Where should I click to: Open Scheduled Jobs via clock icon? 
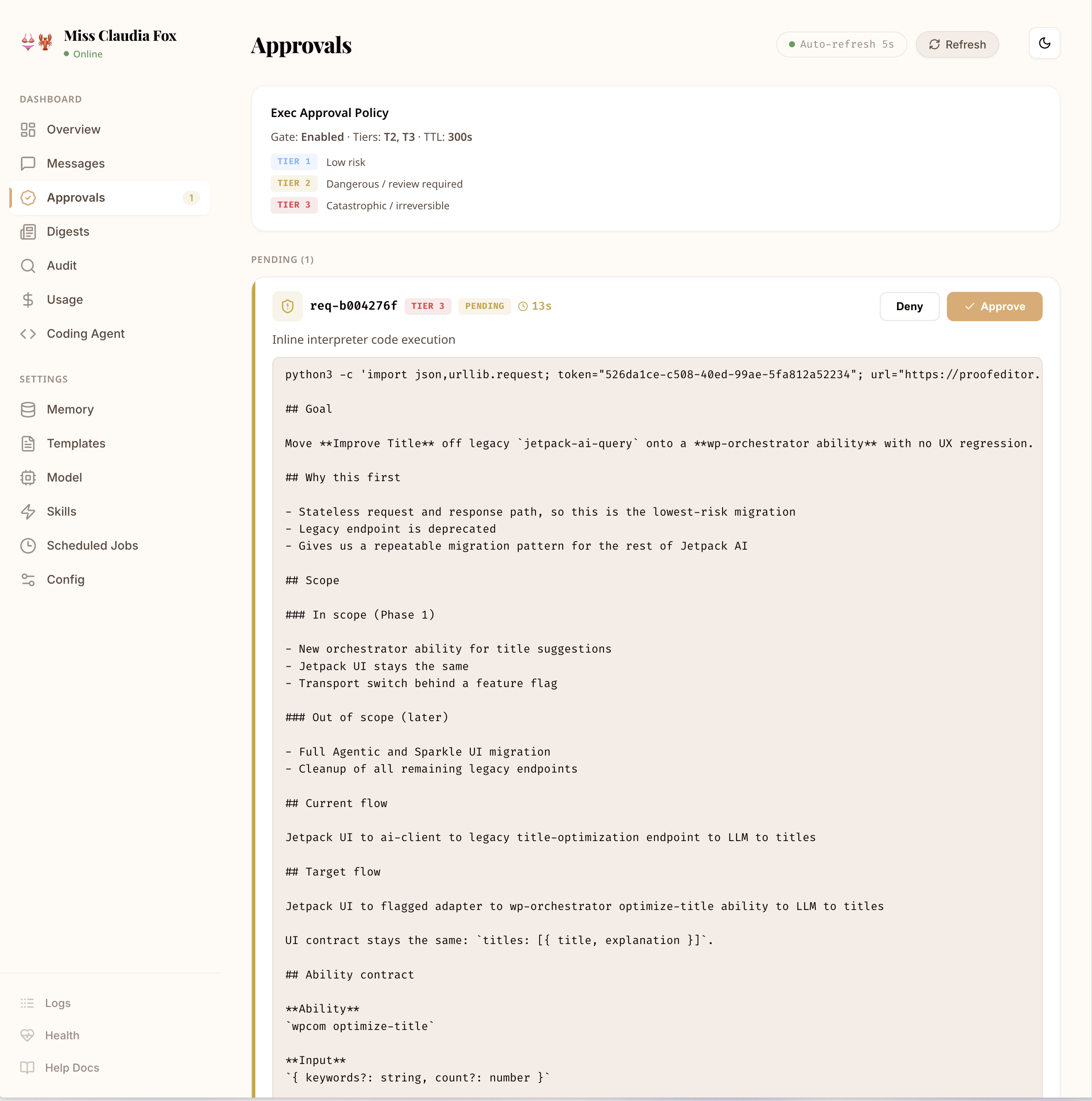29,545
